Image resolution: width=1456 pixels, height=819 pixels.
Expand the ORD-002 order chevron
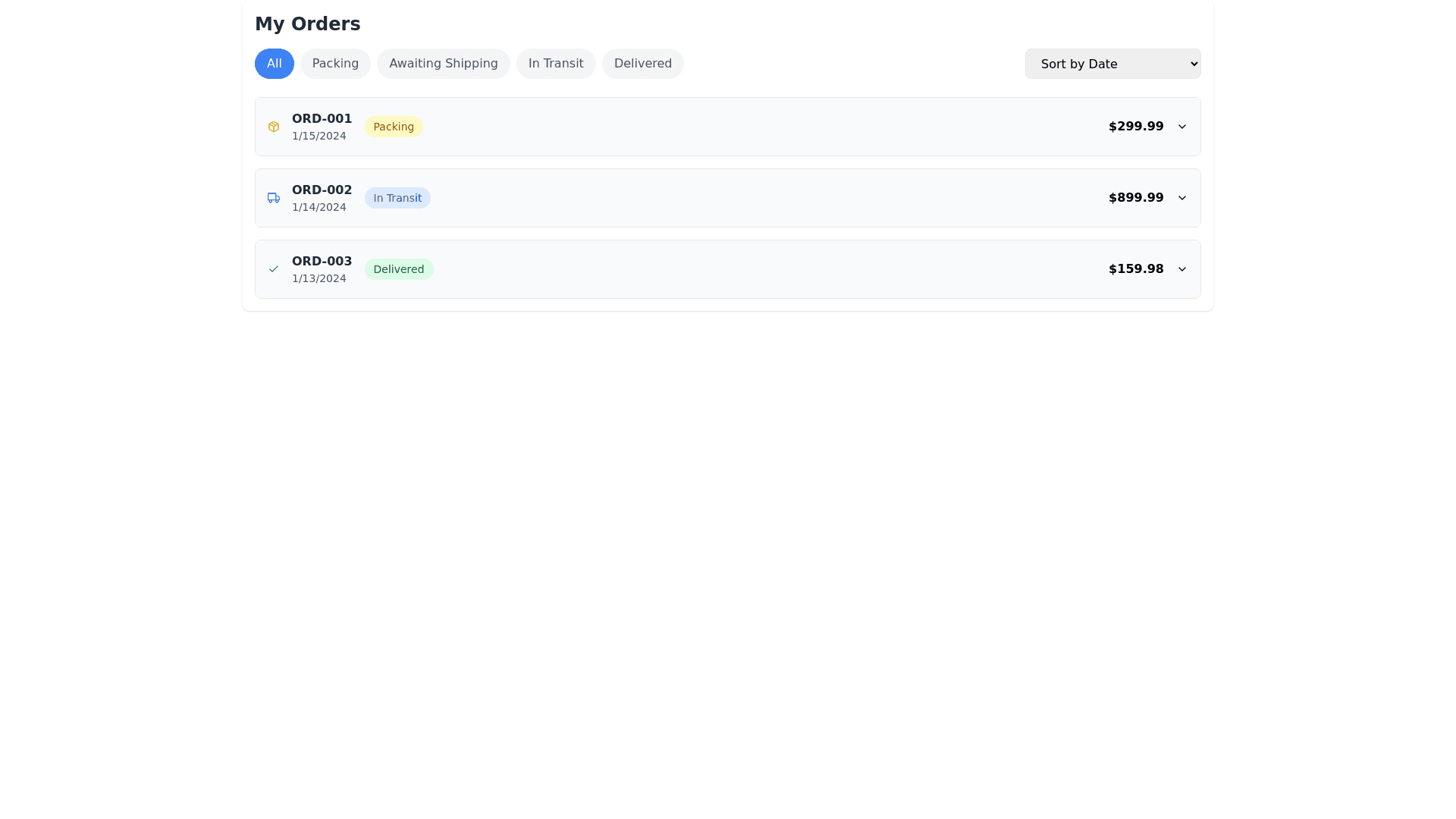point(1181,198)
